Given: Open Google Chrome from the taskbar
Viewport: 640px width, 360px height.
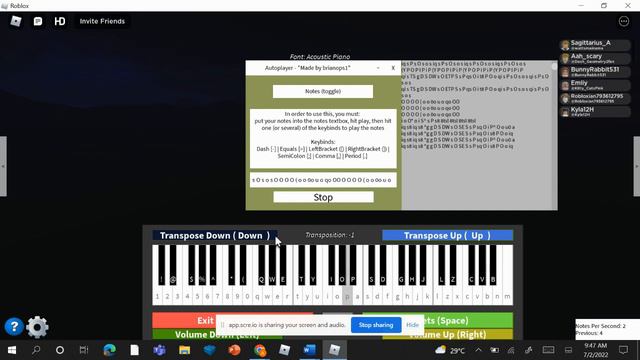Looking at the screenshot, I should click(260, 350).
